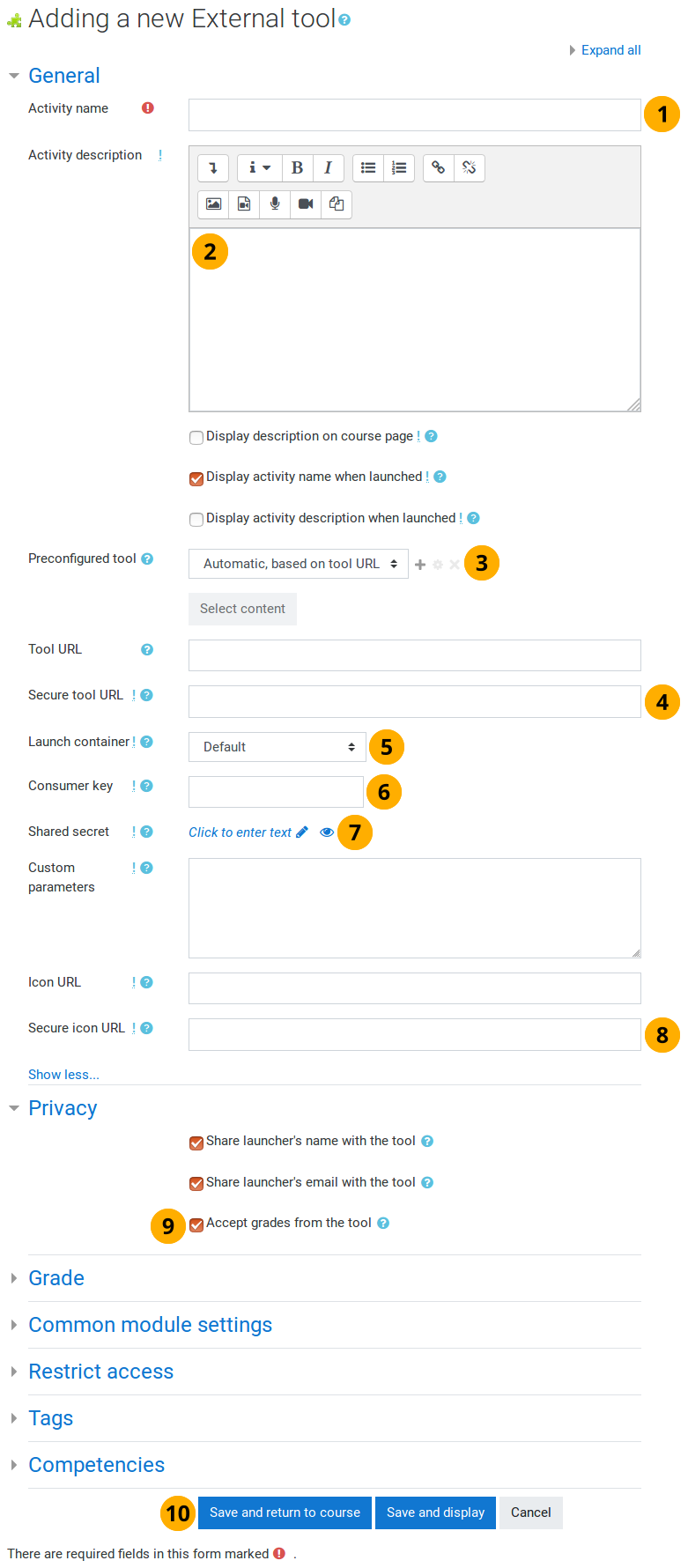Expand the Restrict access section
Viewport: 688px width, 1568px height.
(x=100, y=1372)
